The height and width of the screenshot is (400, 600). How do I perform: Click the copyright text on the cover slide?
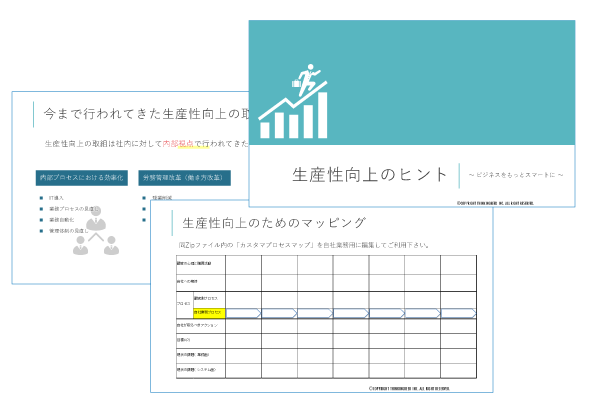[495, 203]
